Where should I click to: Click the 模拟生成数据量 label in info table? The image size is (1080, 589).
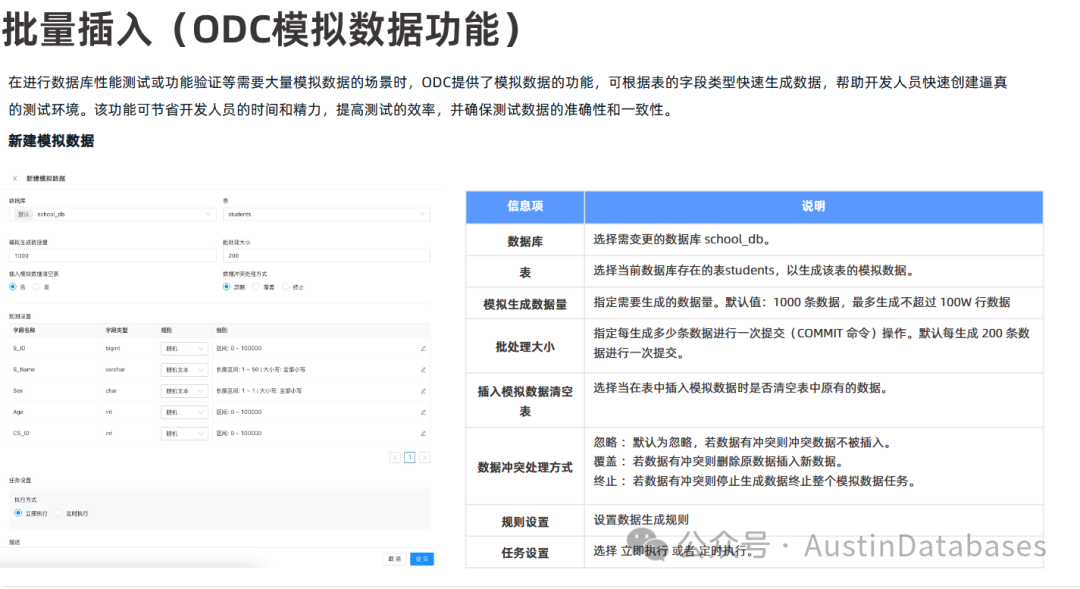coord(525,304)
